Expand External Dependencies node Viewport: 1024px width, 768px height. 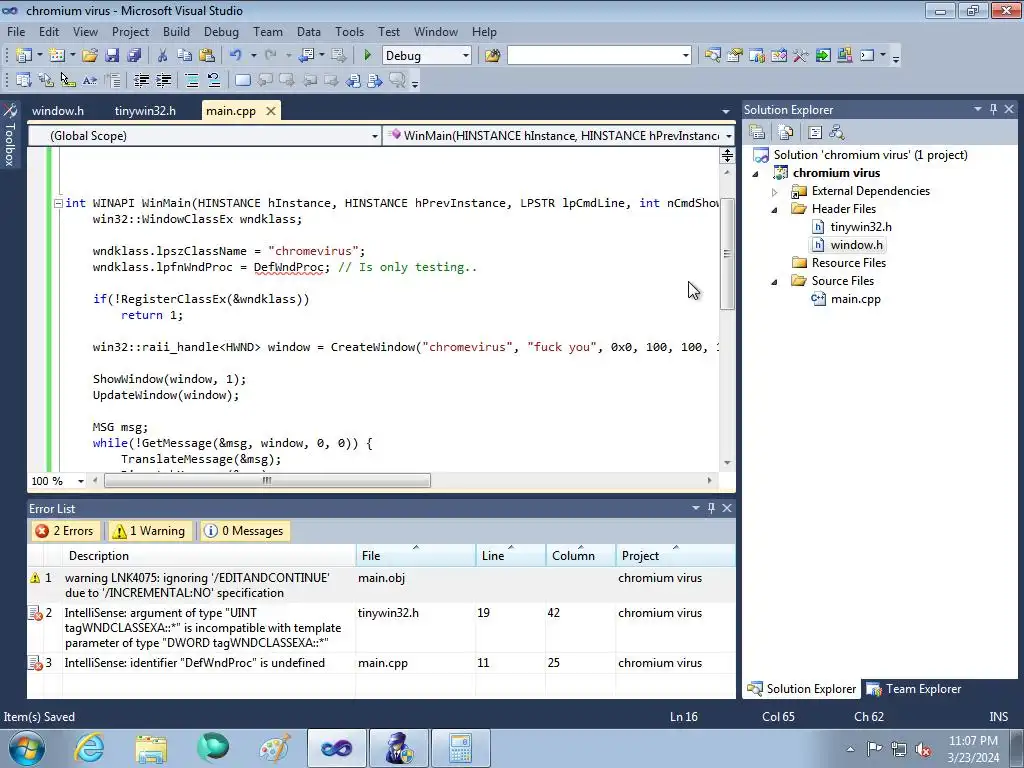tap(775, 192)
